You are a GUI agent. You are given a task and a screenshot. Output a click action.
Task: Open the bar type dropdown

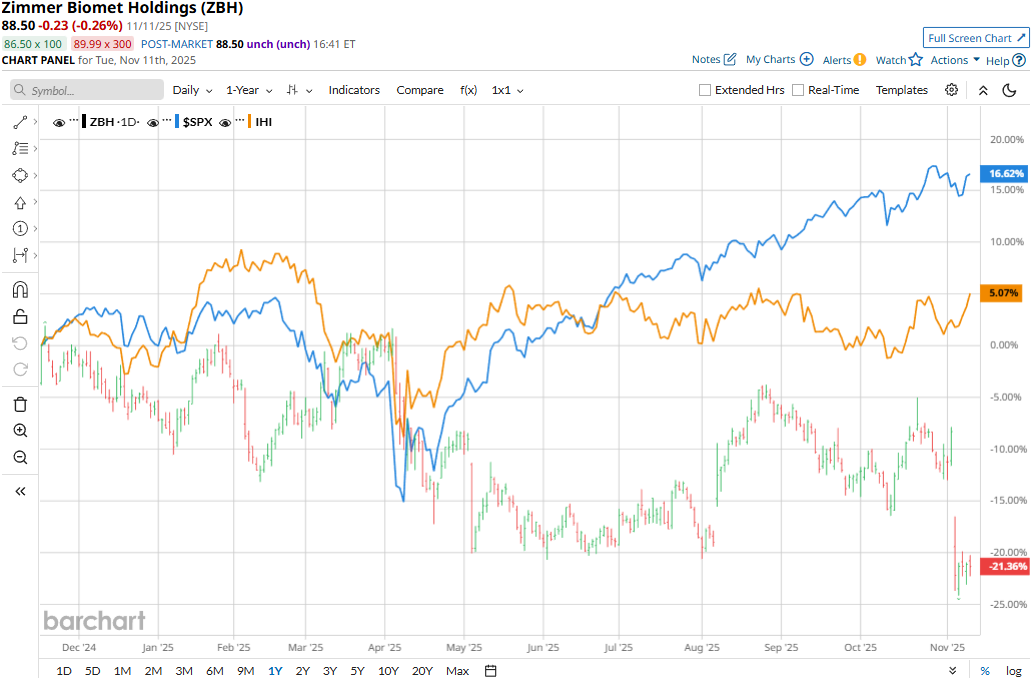click(x=299, y=90)
